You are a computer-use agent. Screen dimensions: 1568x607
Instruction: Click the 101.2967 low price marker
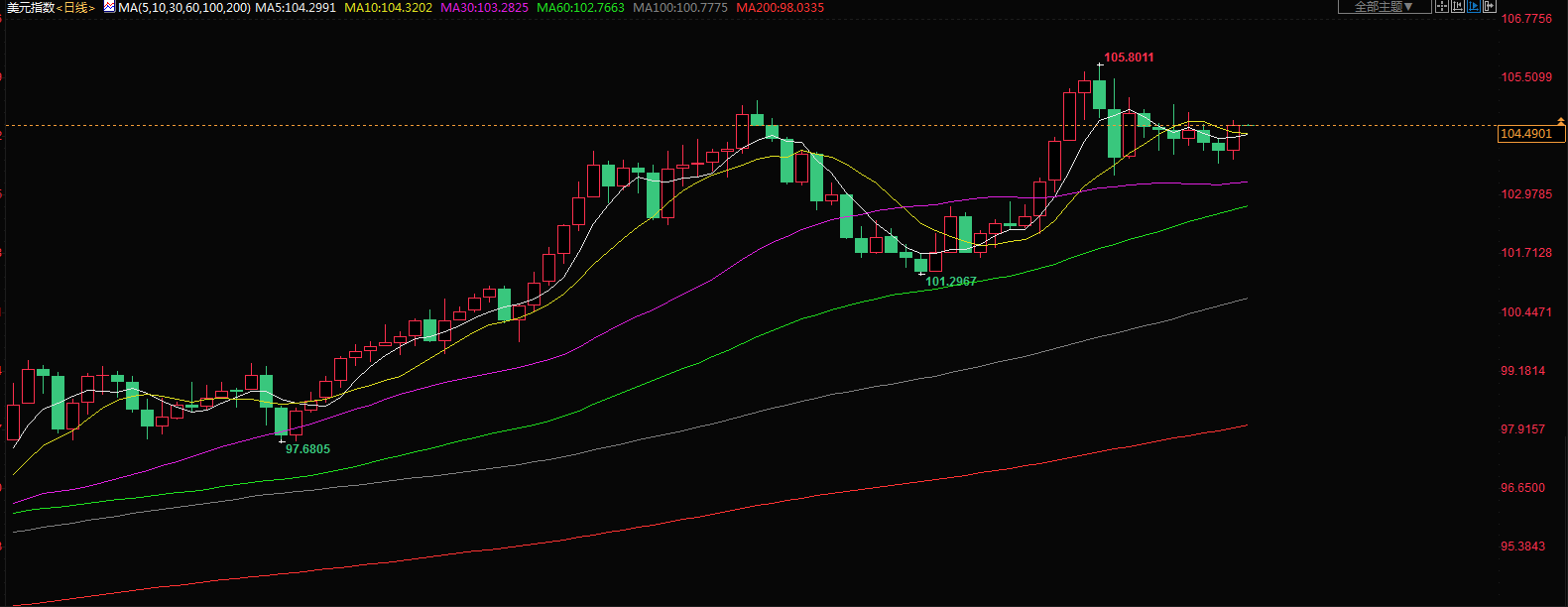(x=951, y=282)
